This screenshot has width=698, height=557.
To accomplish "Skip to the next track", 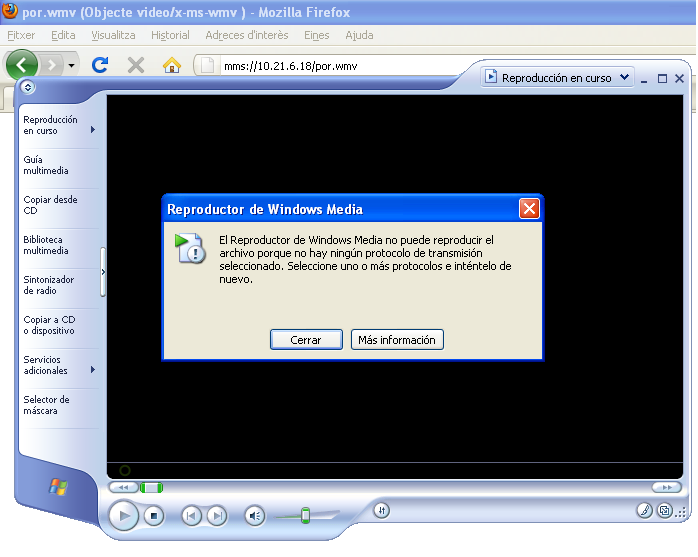I will (x=217, y=516).
